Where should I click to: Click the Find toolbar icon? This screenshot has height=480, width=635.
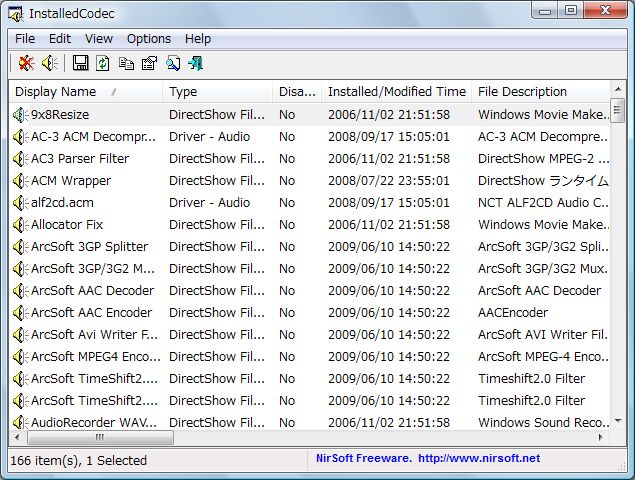[x=173, y=63]
